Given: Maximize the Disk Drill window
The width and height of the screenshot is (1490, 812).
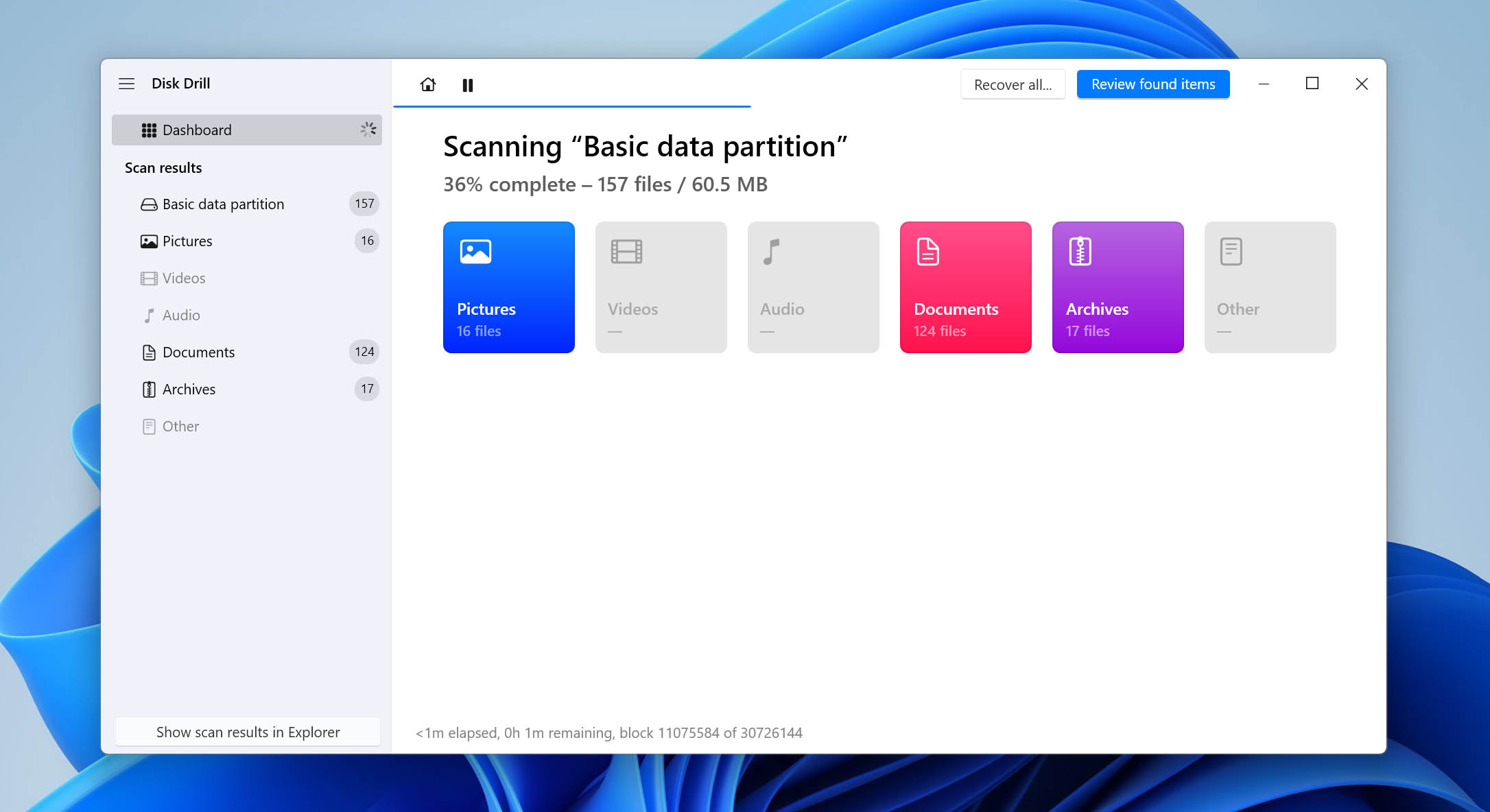Looking at the screenshot, I should coord(1312,84).
